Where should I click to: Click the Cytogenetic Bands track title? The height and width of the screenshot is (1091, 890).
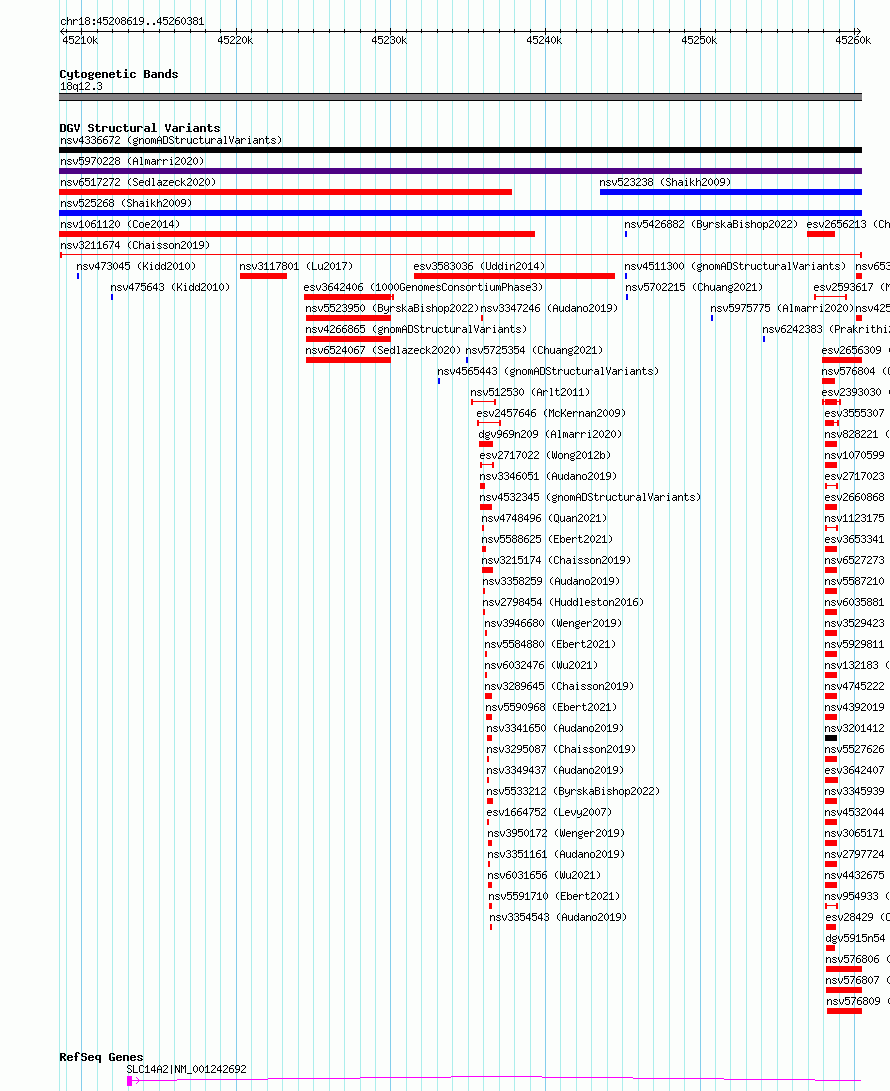coord(119,74)
